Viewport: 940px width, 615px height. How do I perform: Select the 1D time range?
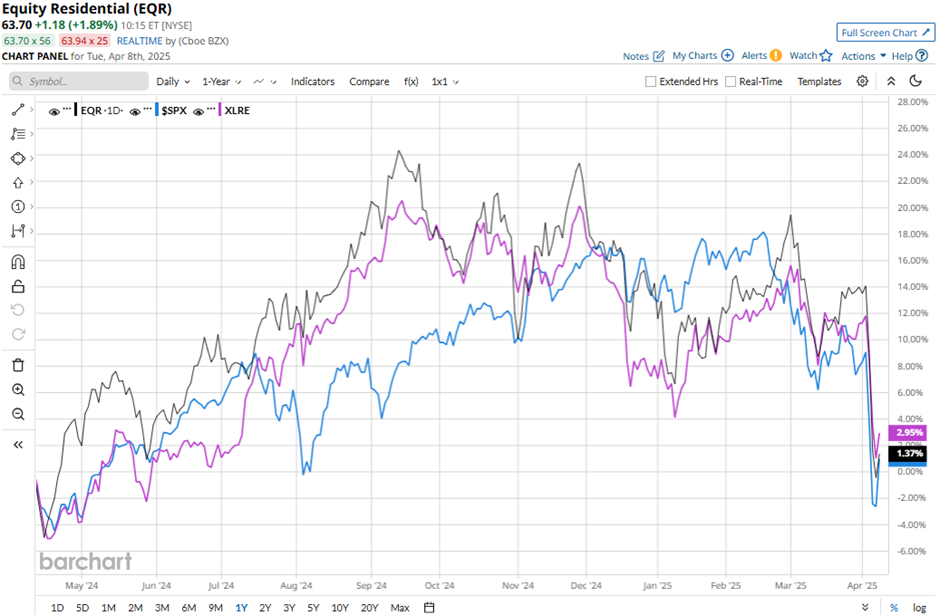[x=58, y=608]
